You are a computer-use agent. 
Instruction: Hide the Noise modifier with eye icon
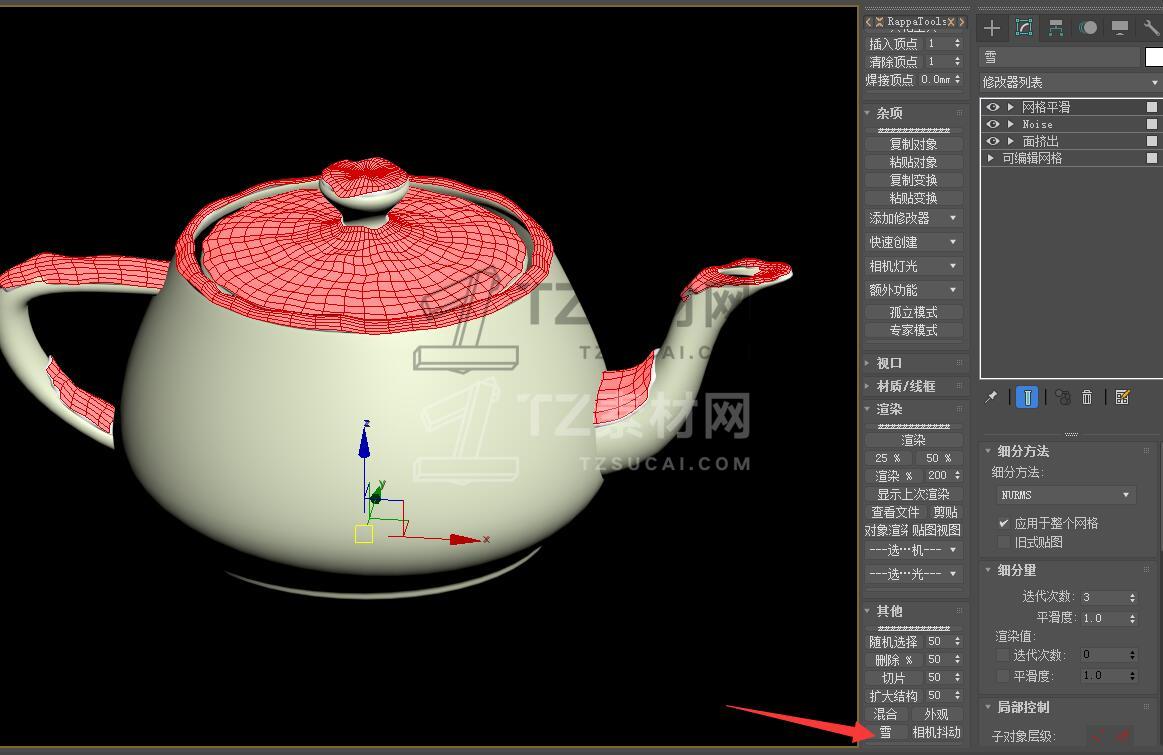click(992, 124)
